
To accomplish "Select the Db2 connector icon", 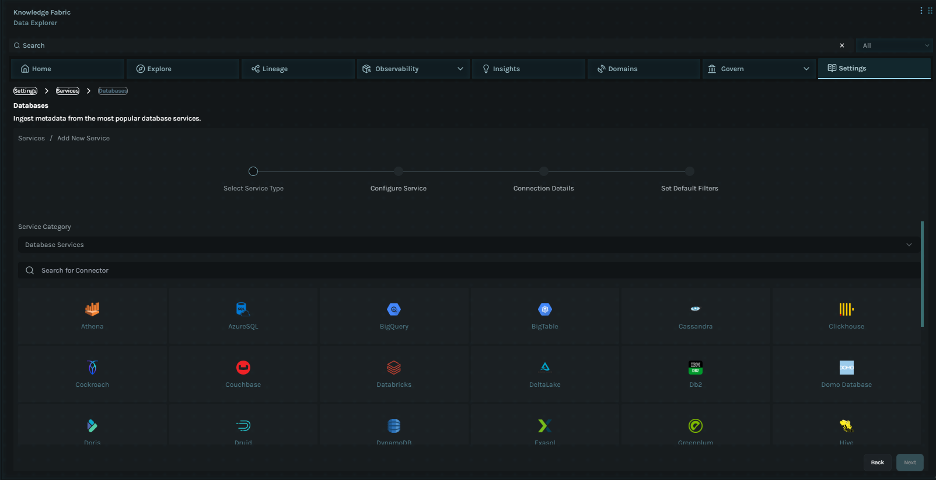I will (x=695, y=367).
